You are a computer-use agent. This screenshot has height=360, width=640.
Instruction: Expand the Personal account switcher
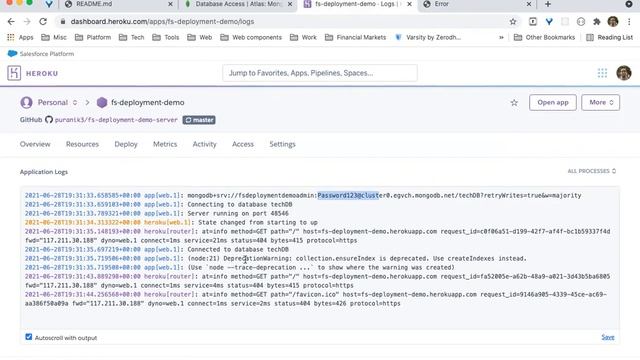pyautogui.click(x=75, y=102)
